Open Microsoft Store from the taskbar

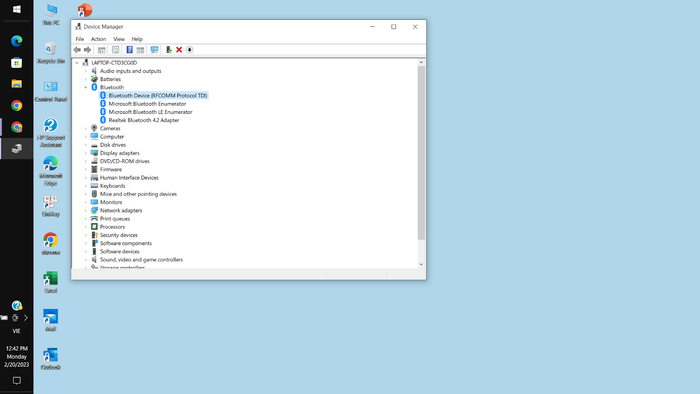17,63
